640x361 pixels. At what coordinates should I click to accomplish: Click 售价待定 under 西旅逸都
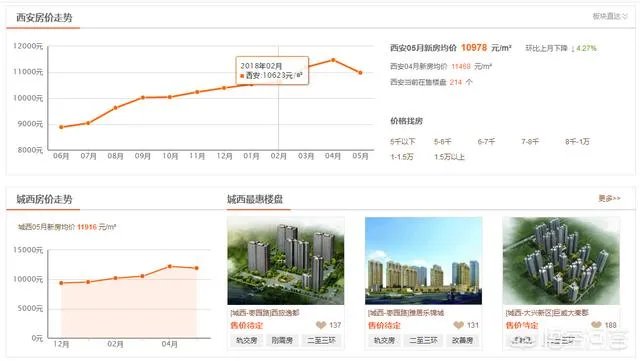click(247, 325)
